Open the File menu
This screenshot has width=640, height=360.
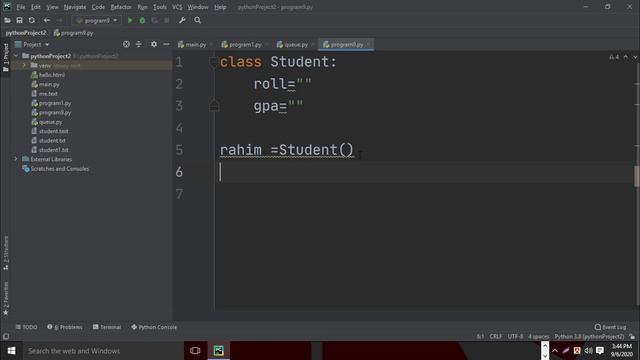tap(20, 7)
